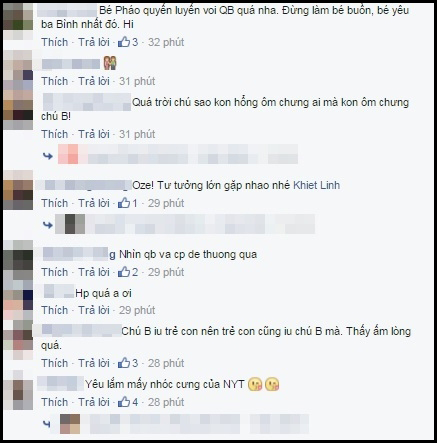Open the reply arrow under the 'chú B!' comment
This screenshot has width=437, height=443.
(x=48, y=156)
